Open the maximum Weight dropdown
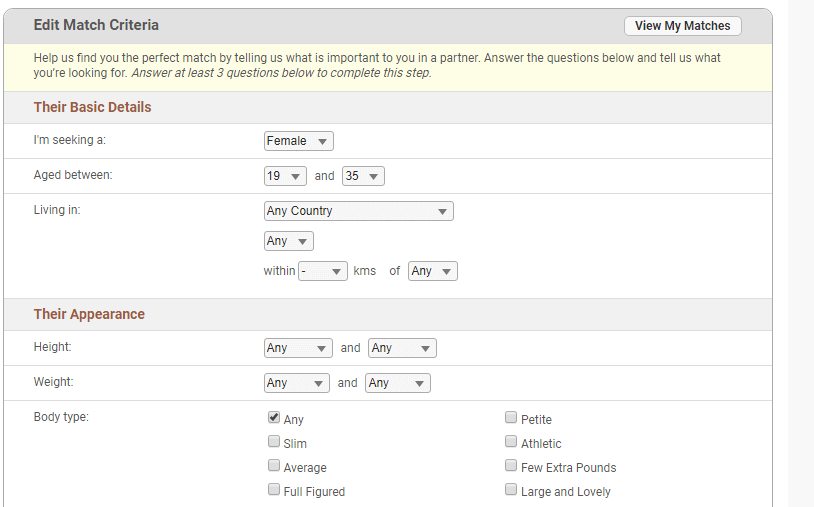Image resolution: width=814 pixels, height=507 pixels. click(399, 383)
